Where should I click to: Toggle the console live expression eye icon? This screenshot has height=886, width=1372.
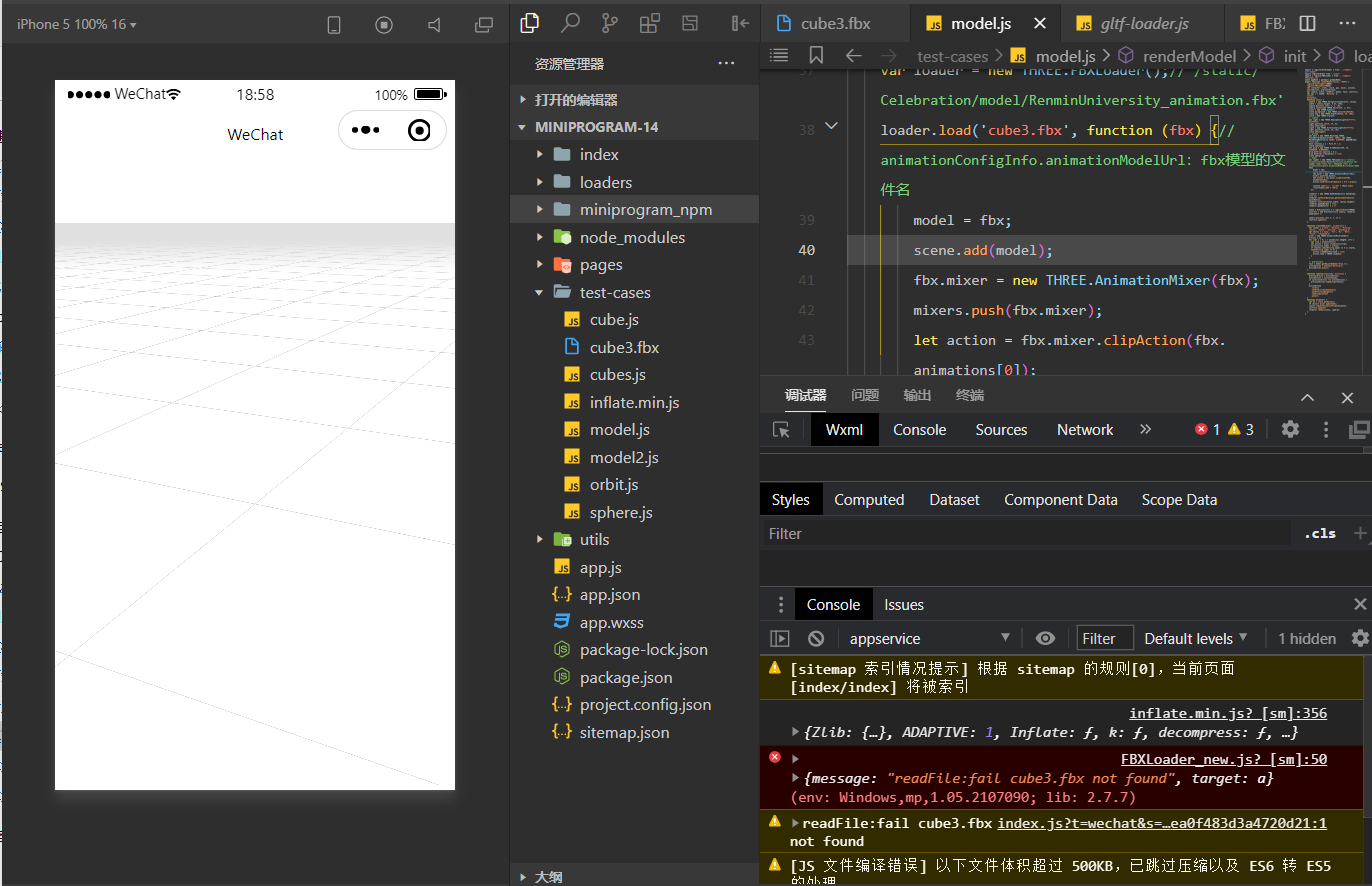(x=1045, y=638)
